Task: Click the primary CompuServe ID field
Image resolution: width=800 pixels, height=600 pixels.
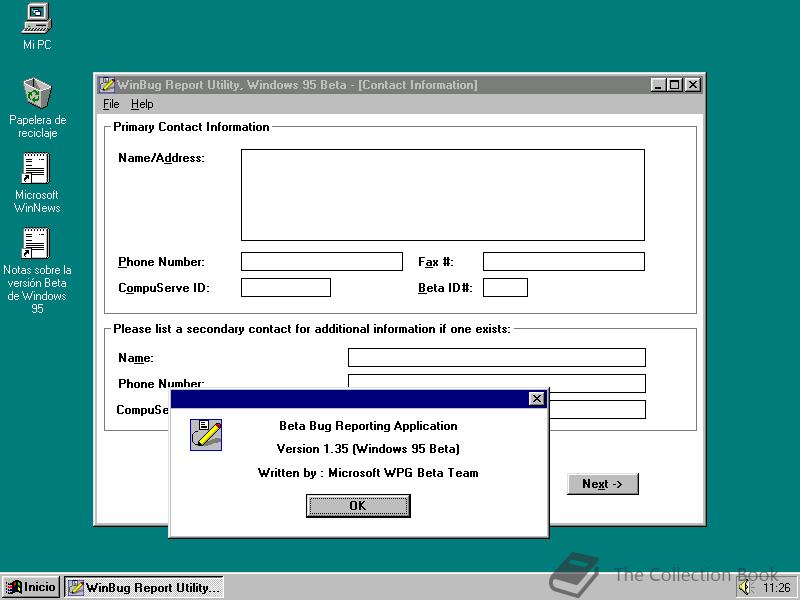Action: click(286, 288)
